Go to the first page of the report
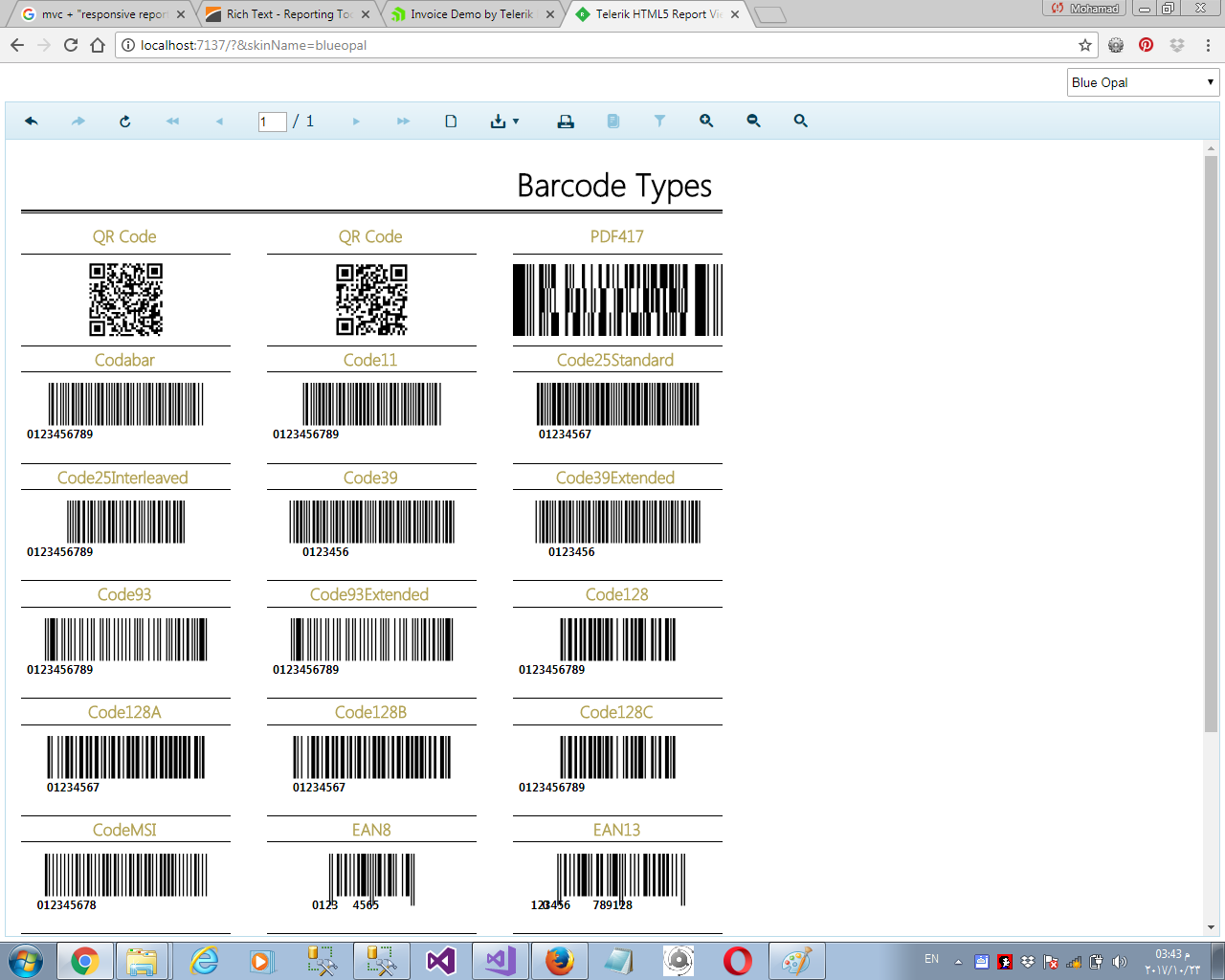The width and height of the screenshot is (1225, 980). 172,122
